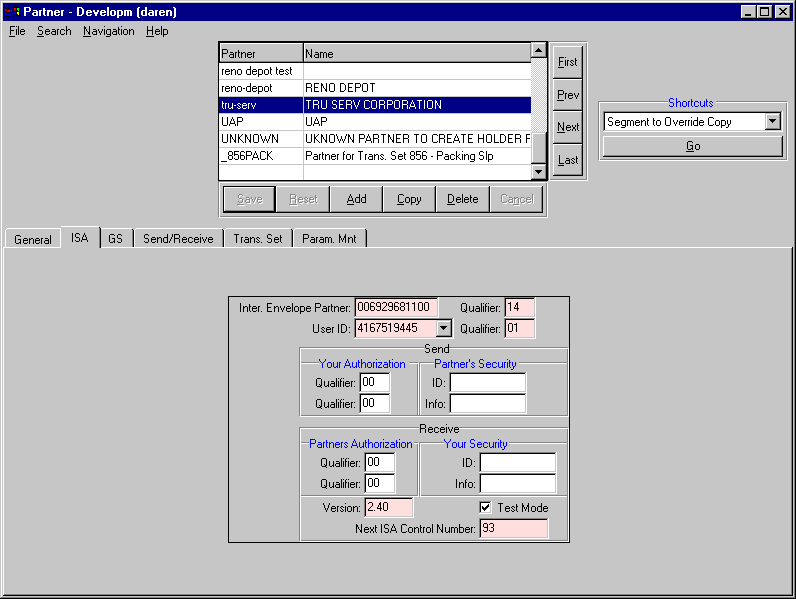
Task: Select the General tab
Action: pyautogui.click(x=33, y=240)
